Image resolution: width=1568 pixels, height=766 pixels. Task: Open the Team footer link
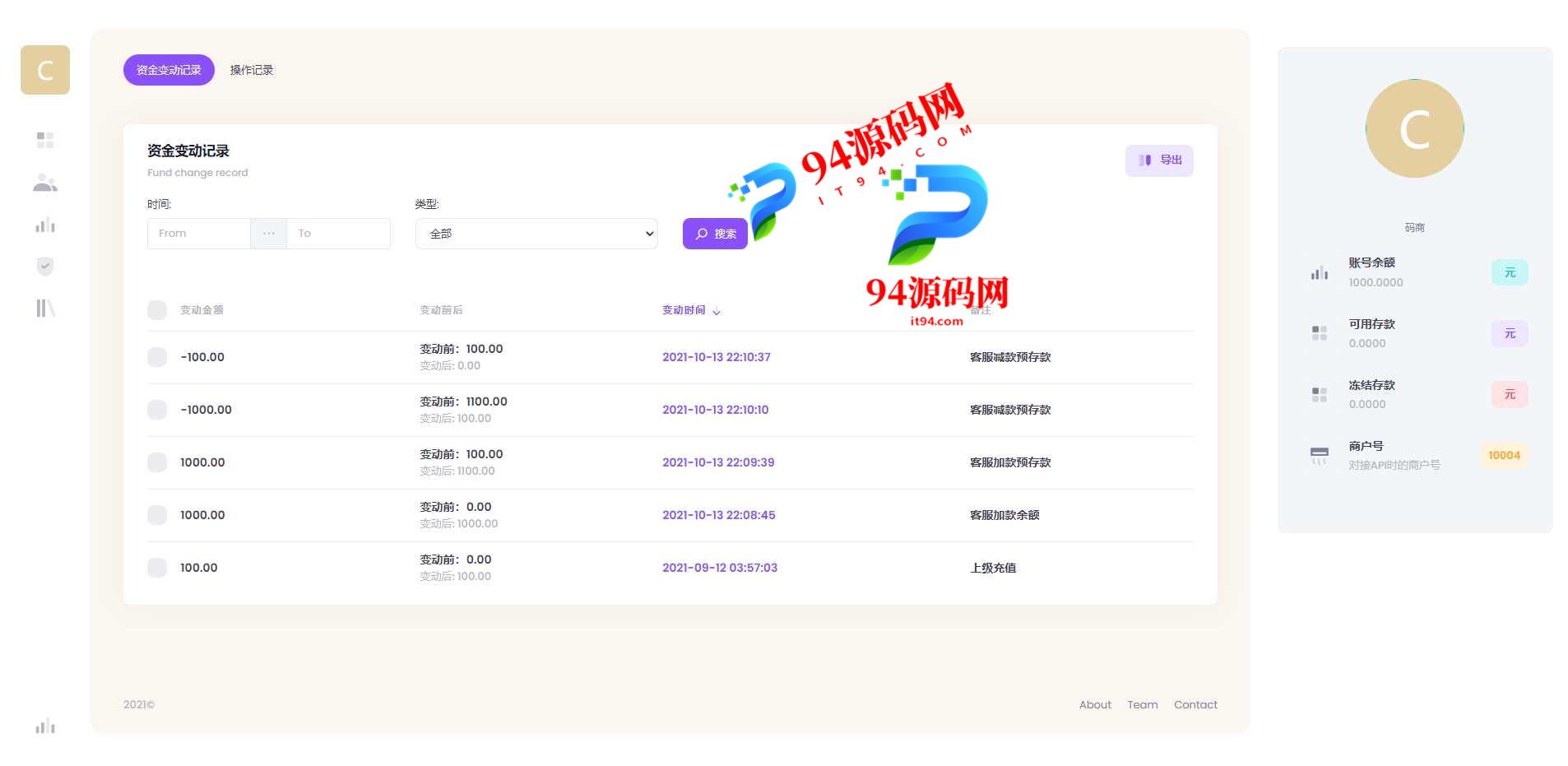pyautogui.click(x=1142, y=704)
